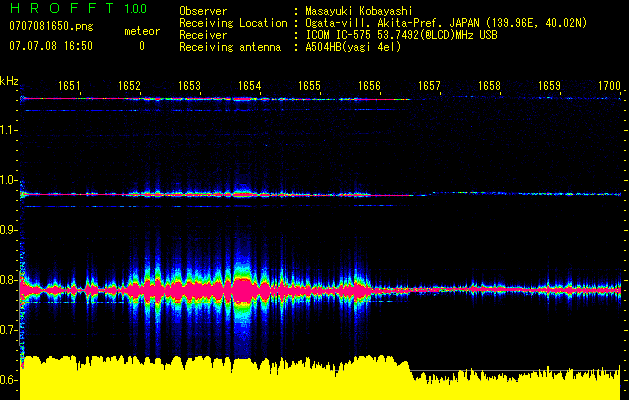Click the 1652 time axis marker

(130, 86)
